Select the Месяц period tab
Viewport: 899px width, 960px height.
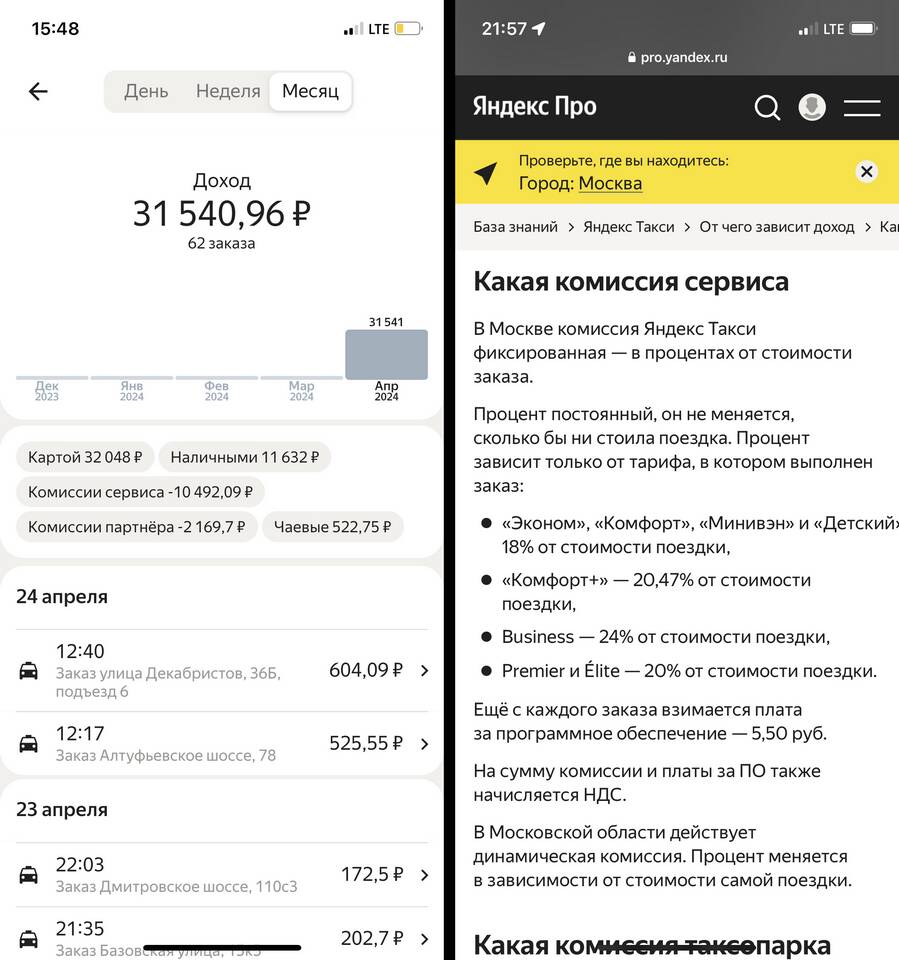tap(310, 91)
